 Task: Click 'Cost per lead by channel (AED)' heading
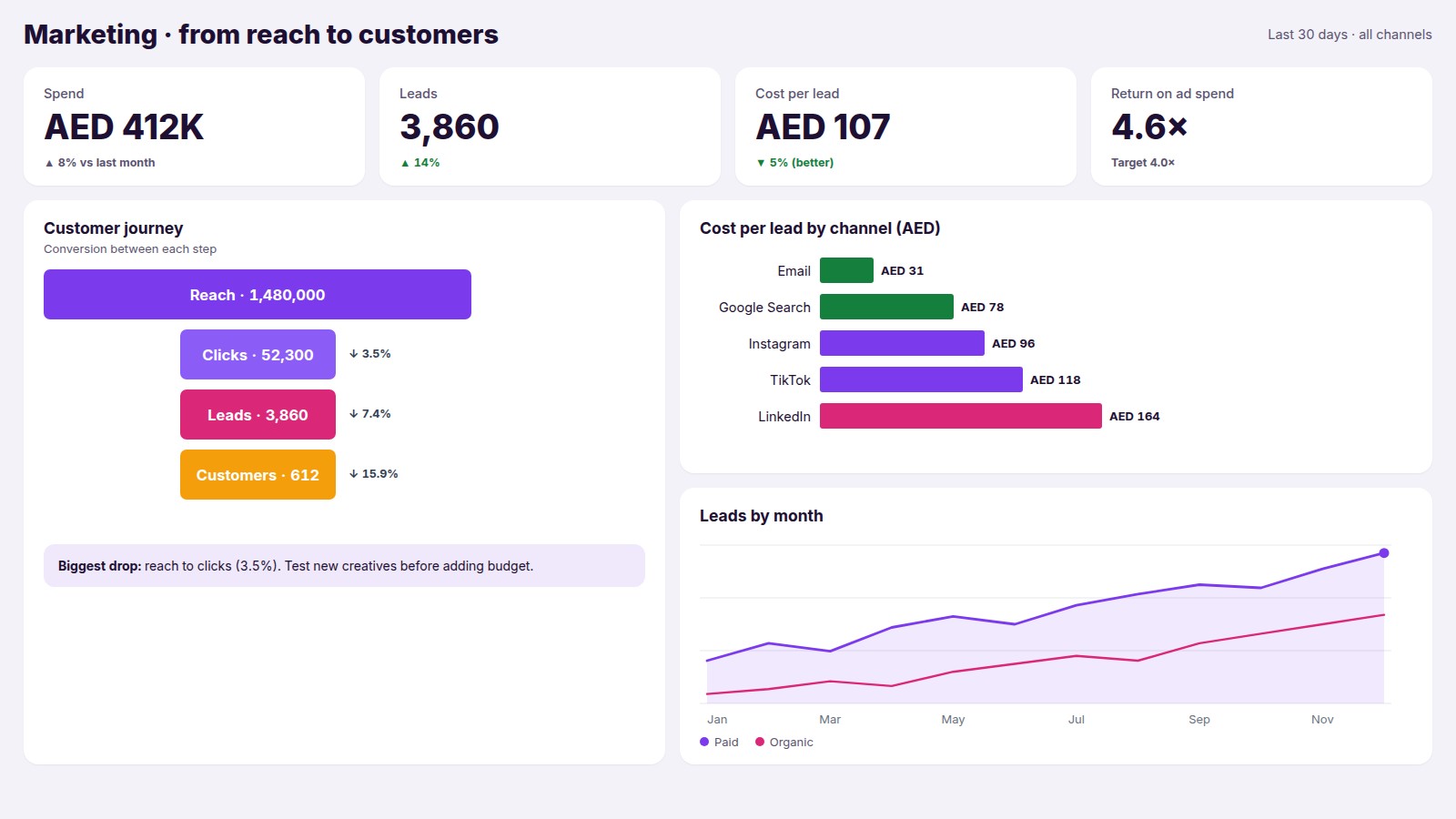tap(820, 228)
